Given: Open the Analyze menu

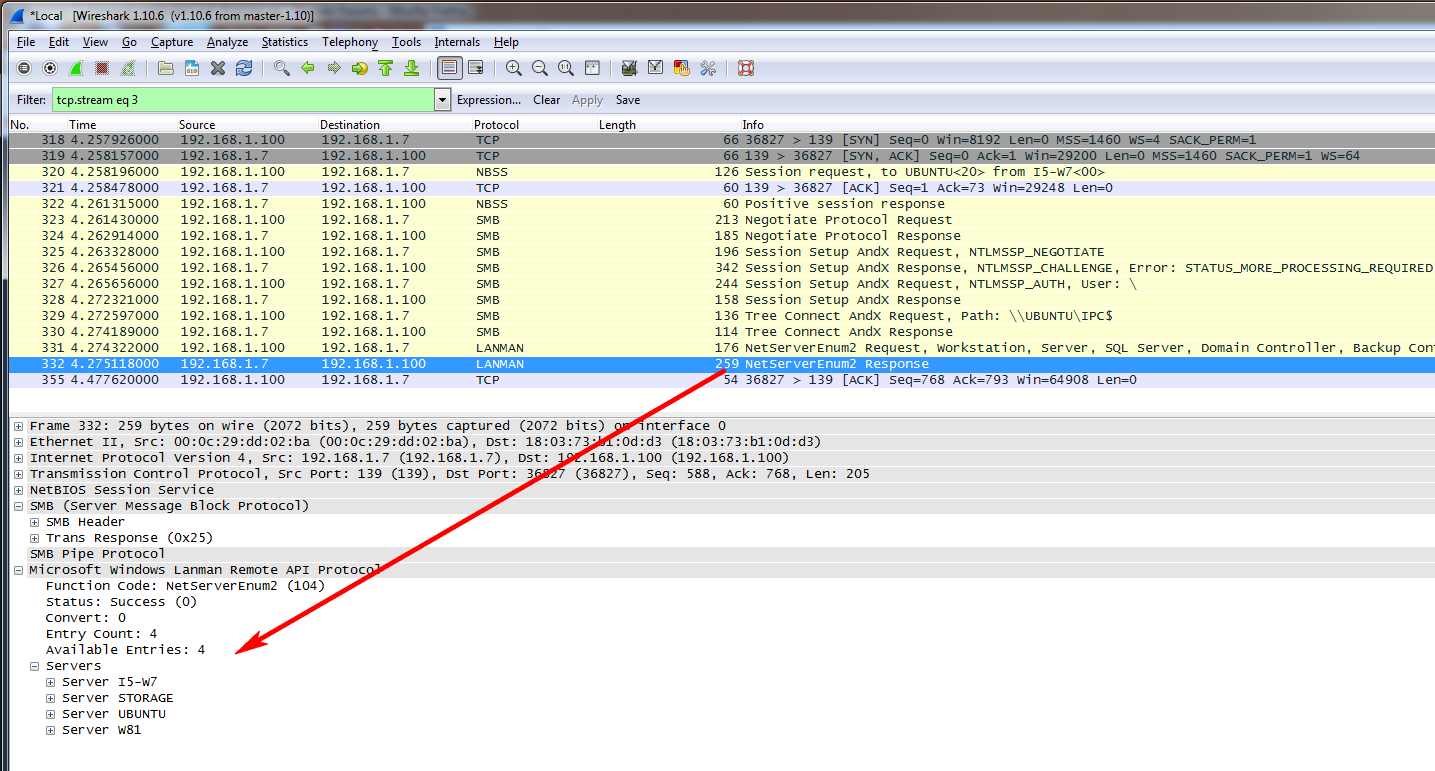Looking at the screenshot, I should [x=228, y=42].
